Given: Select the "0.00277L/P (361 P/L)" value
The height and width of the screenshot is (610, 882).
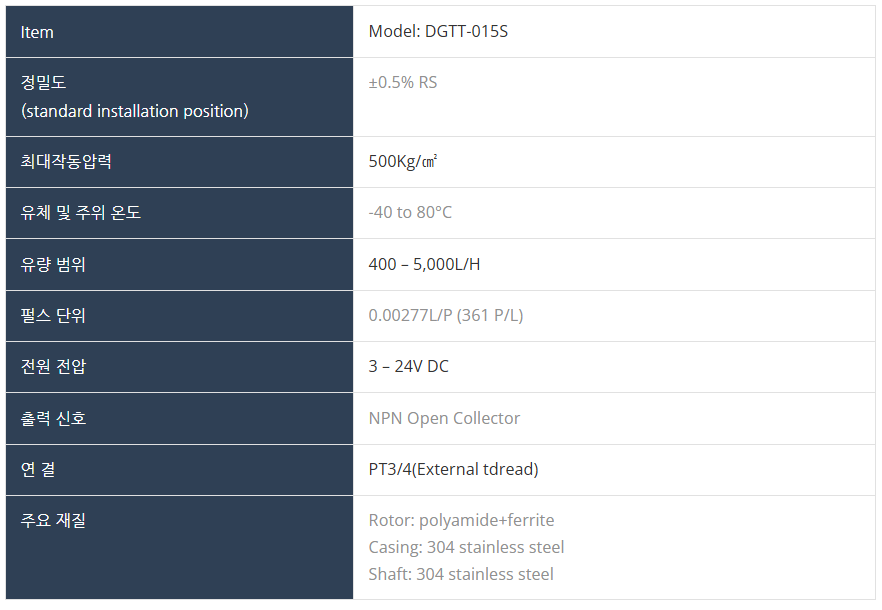Looking at the screenshot, I should [445, 316].
